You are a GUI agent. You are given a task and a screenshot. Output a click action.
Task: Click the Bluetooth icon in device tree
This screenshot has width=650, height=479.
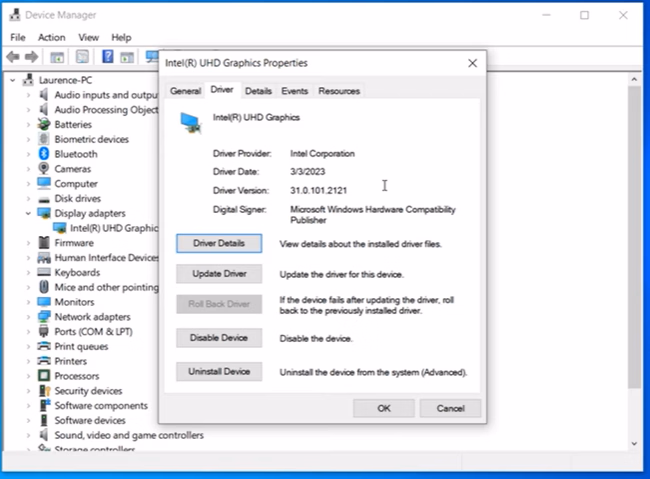point(44,154)
